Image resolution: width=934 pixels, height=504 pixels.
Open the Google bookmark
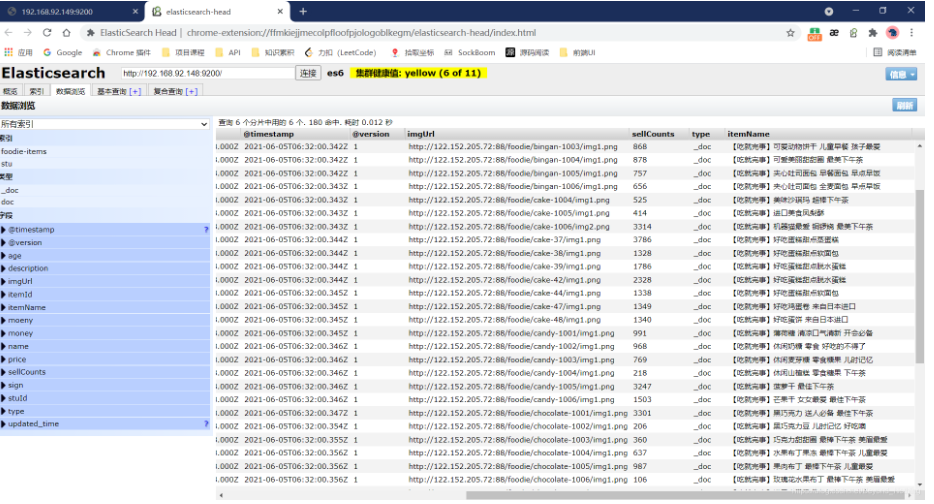click(63, 52)
